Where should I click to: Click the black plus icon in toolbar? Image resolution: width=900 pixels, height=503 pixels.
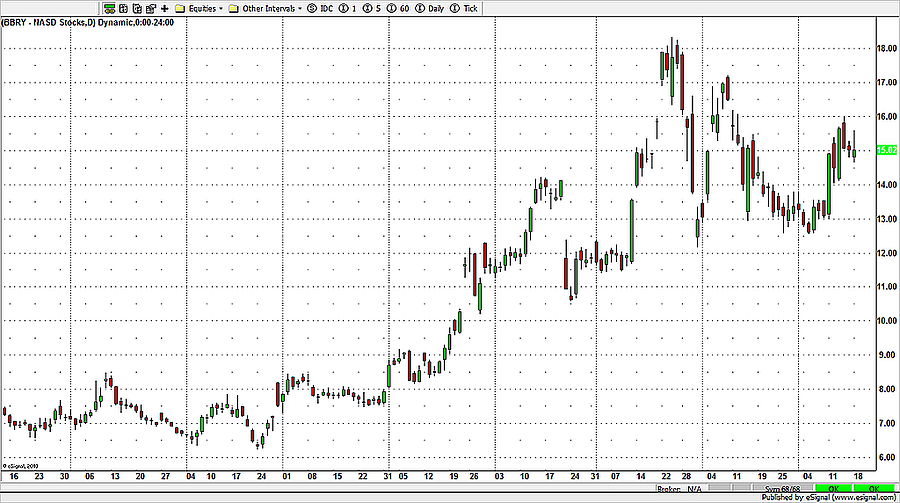[x=164, y=8]
